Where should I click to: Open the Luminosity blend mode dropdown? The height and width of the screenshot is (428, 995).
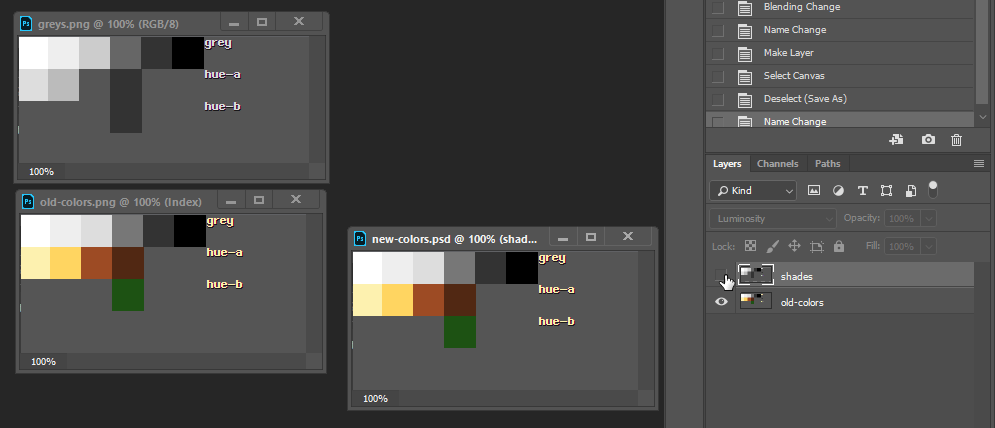[x=772, y=218]
